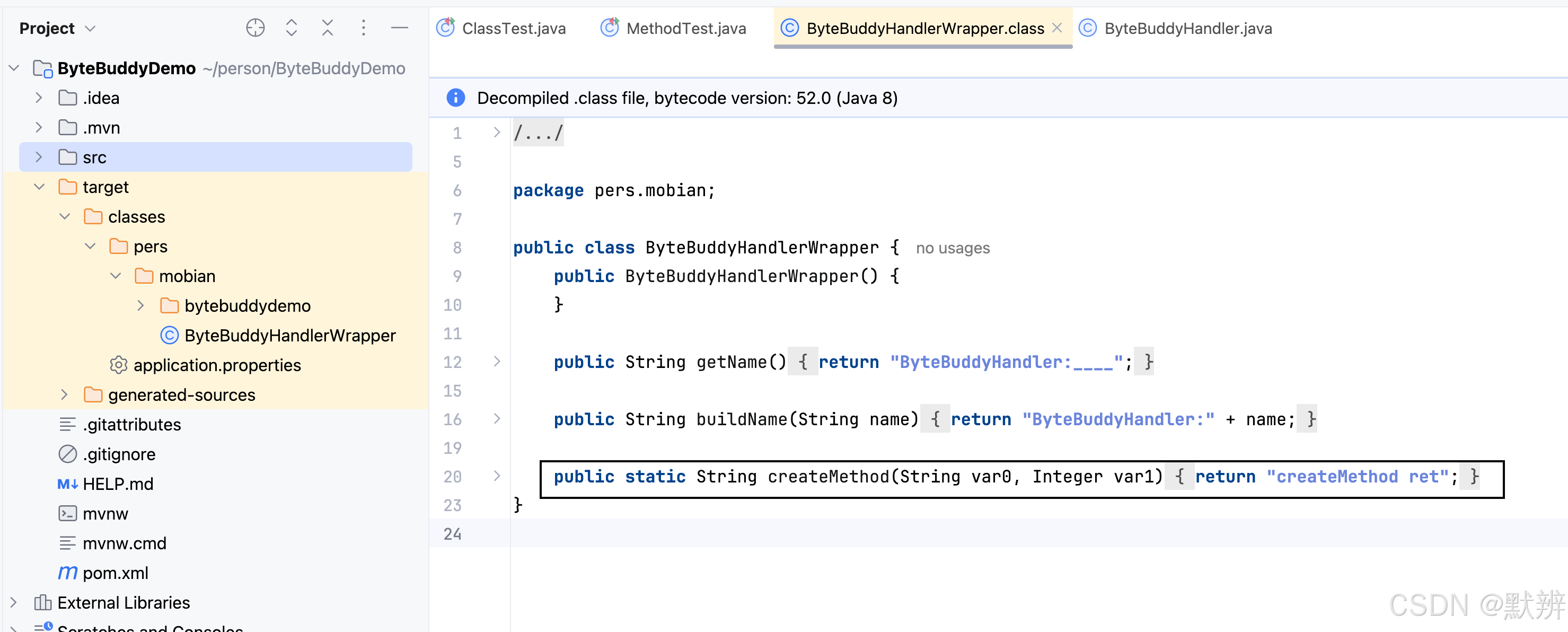
Task: Click the Expand All icon in Project panel
Action: tap(291, 28)
